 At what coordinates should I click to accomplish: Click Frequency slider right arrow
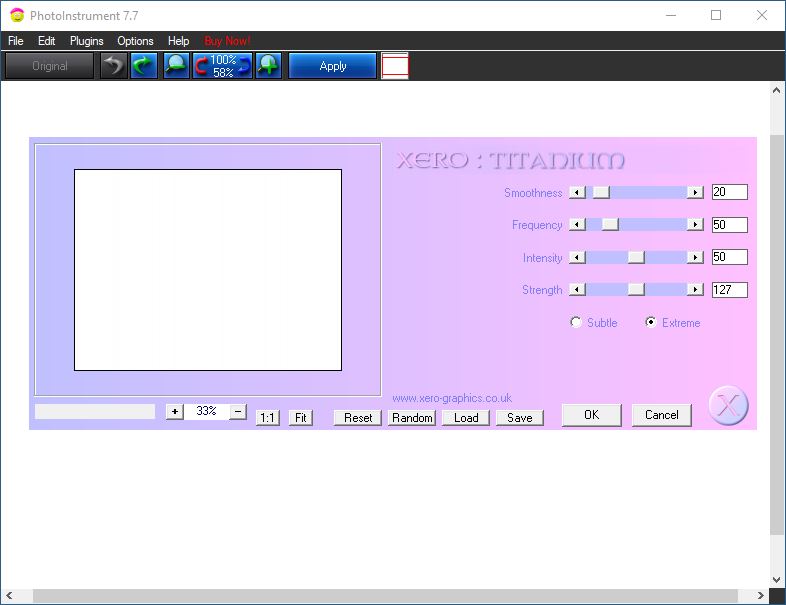[x=695, y=225]
